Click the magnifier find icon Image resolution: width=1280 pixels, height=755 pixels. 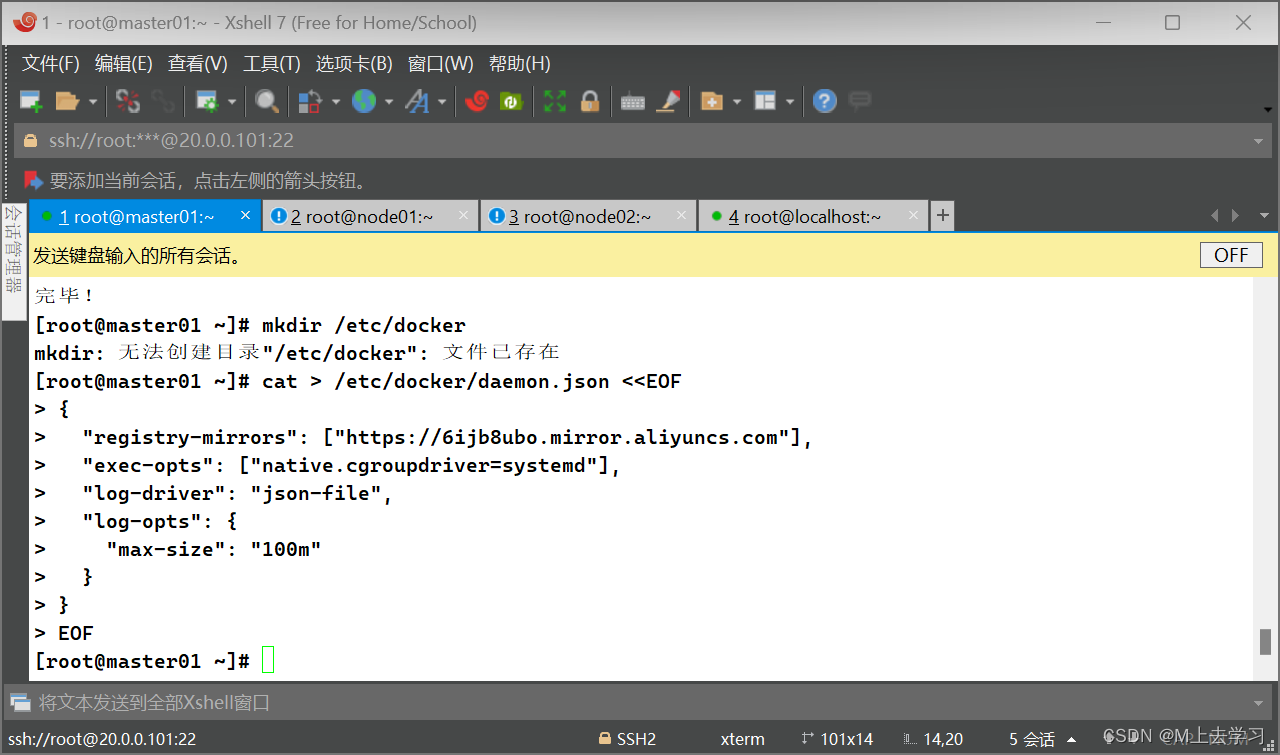[266, 101]
